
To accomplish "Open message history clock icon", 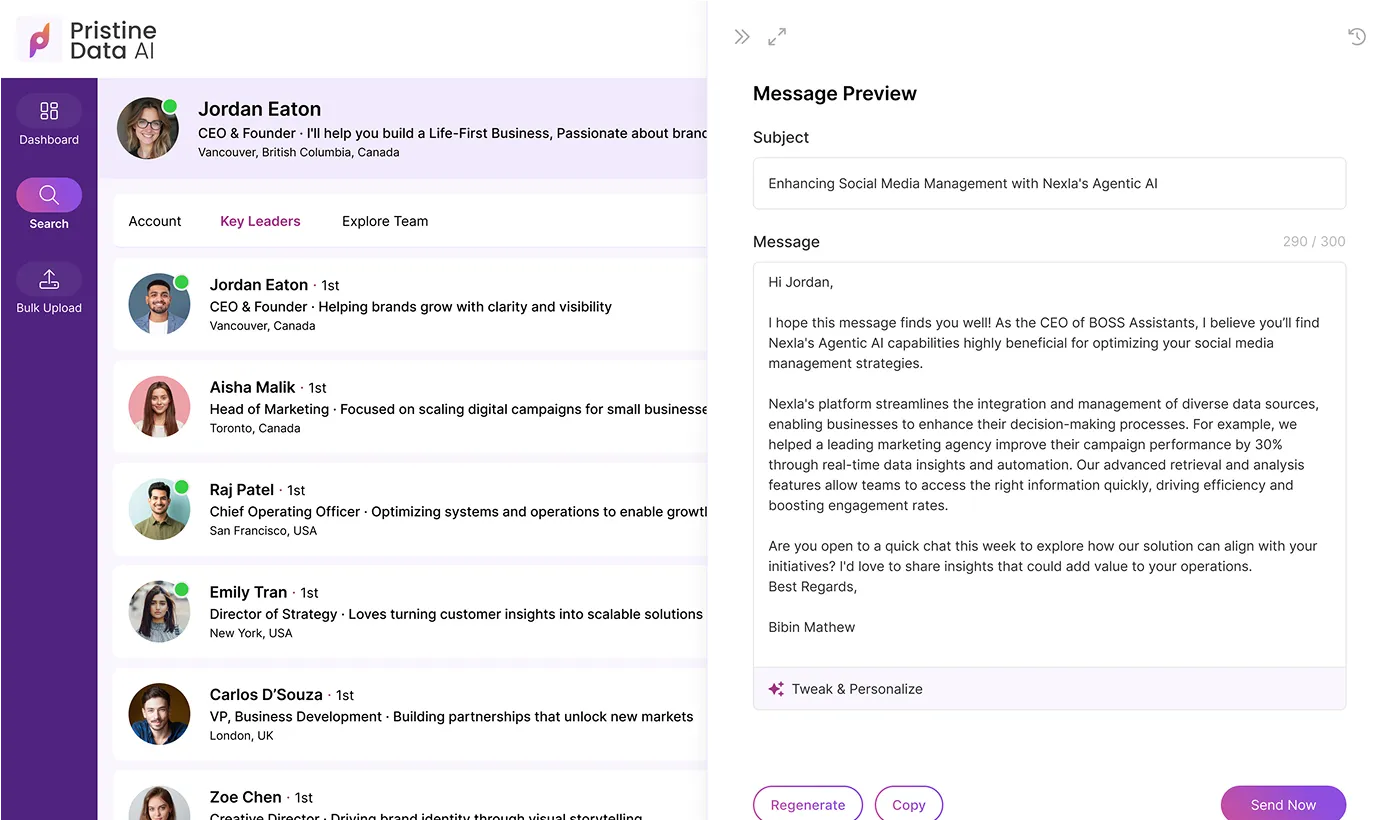I will [x=1356, y=37].
